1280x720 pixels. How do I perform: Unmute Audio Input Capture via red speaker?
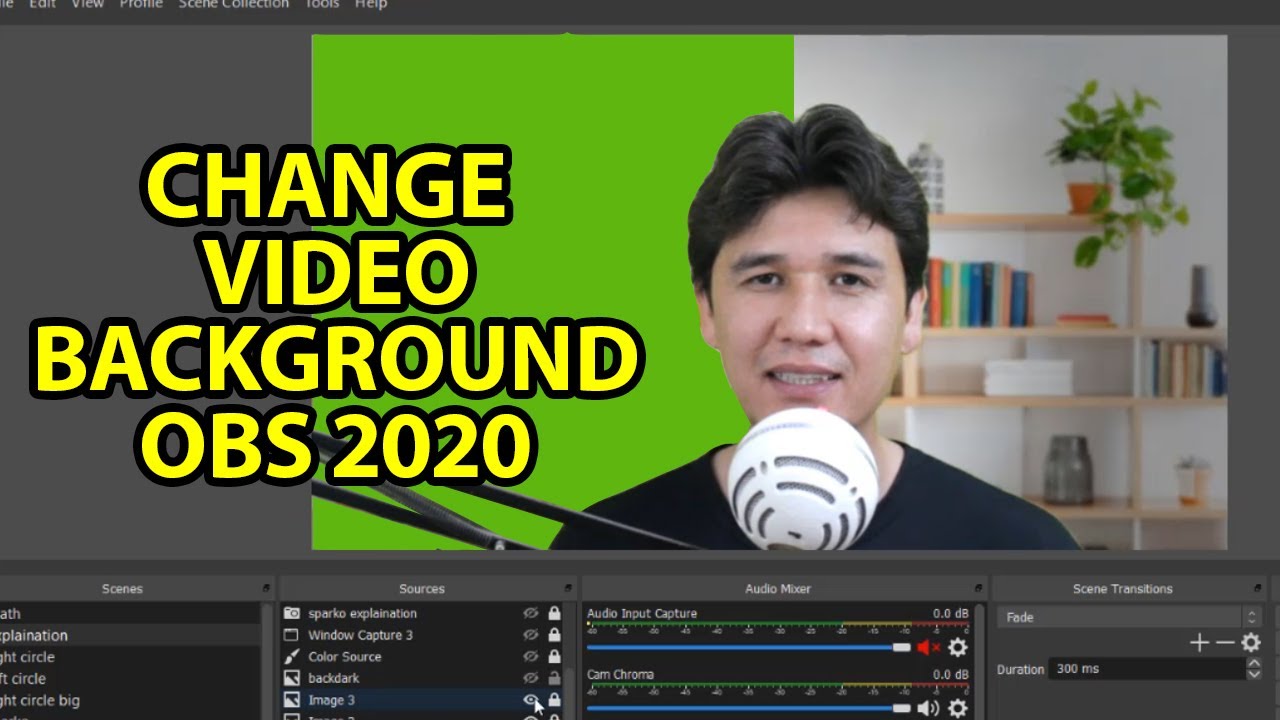point(928,648)
